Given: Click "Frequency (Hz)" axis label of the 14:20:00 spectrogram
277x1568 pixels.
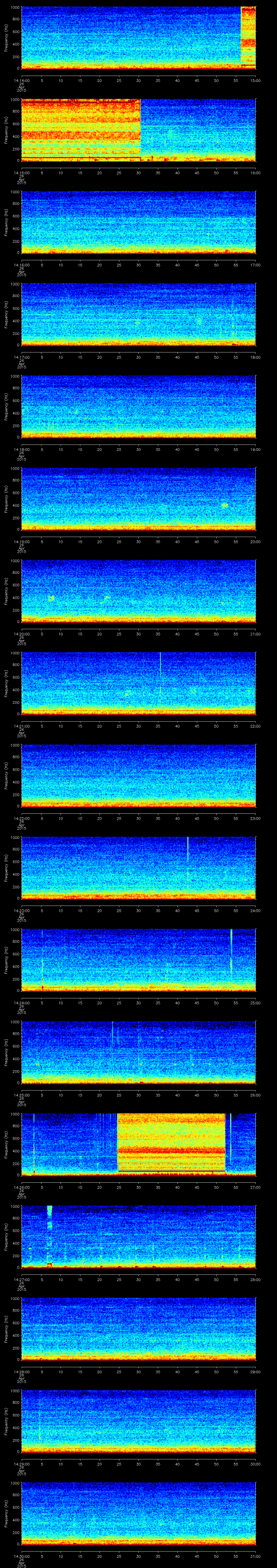Looking at the screenshot, I should point(6,590).
